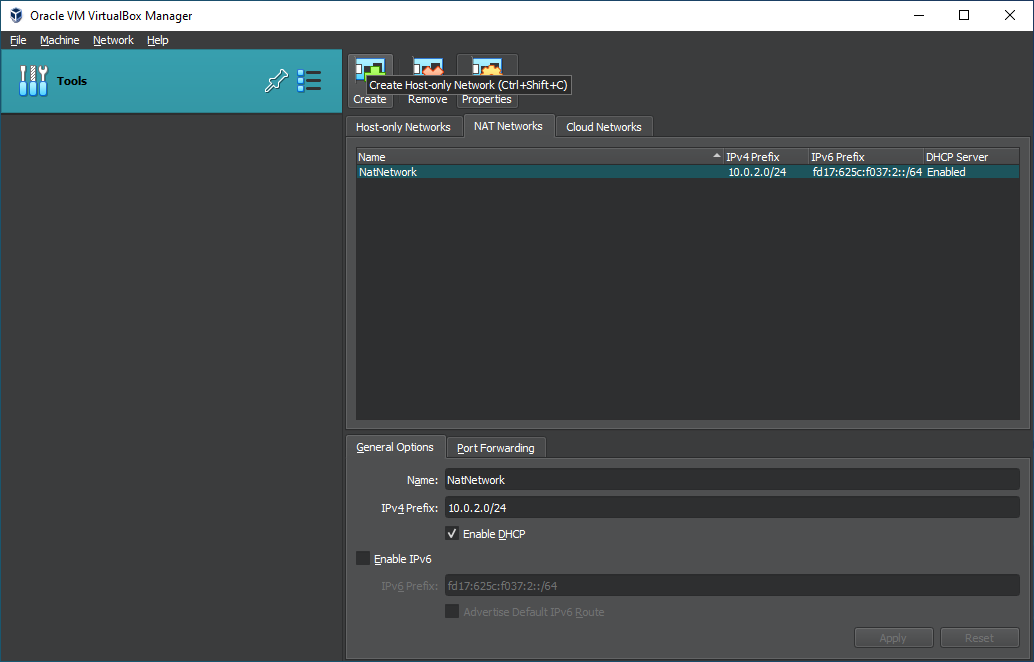Check Advertise Default IPv6 Route
1034x662 pixels.
click(452, 611)
